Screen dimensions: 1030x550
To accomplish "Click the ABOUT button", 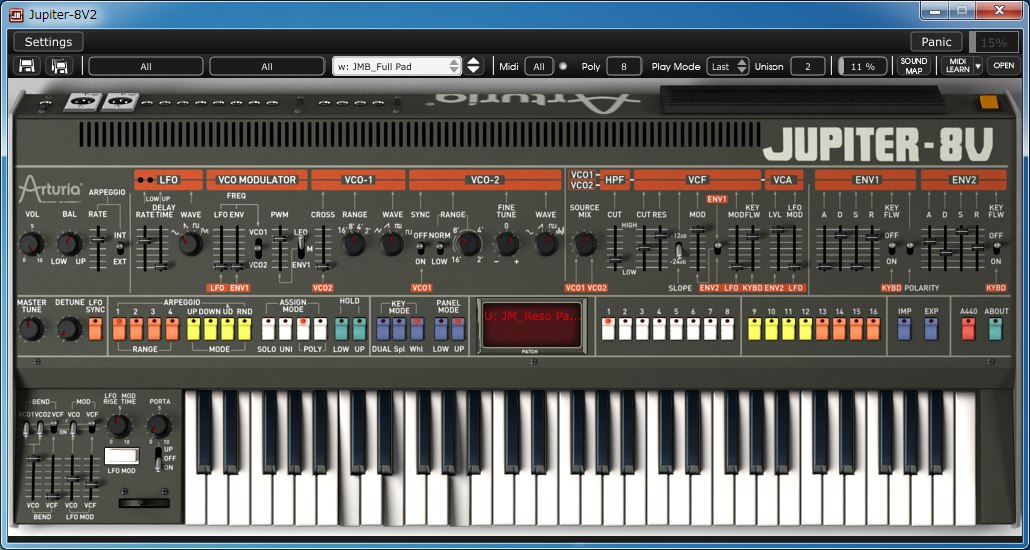I will pyautogui.click(x=996, y=329).
